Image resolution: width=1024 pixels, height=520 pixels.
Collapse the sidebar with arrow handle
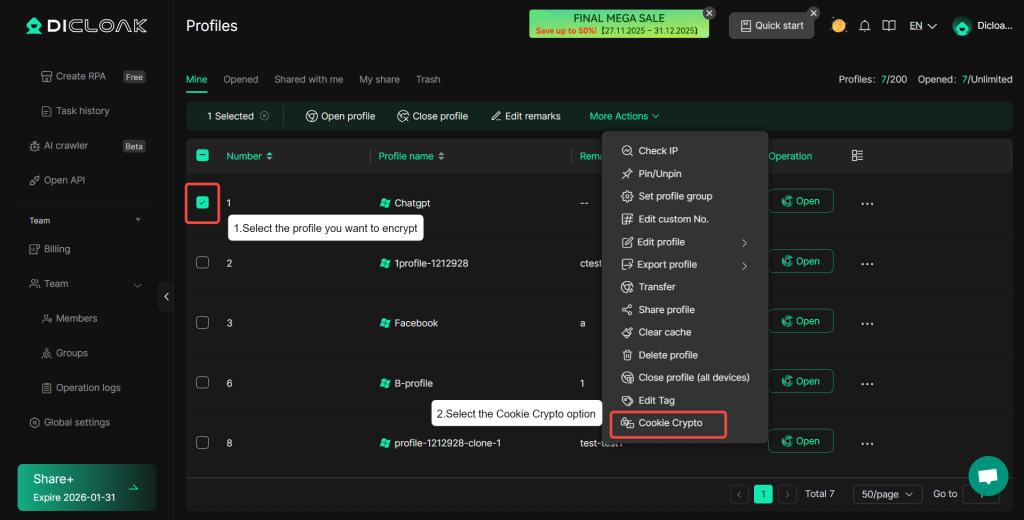click(166, 296)
